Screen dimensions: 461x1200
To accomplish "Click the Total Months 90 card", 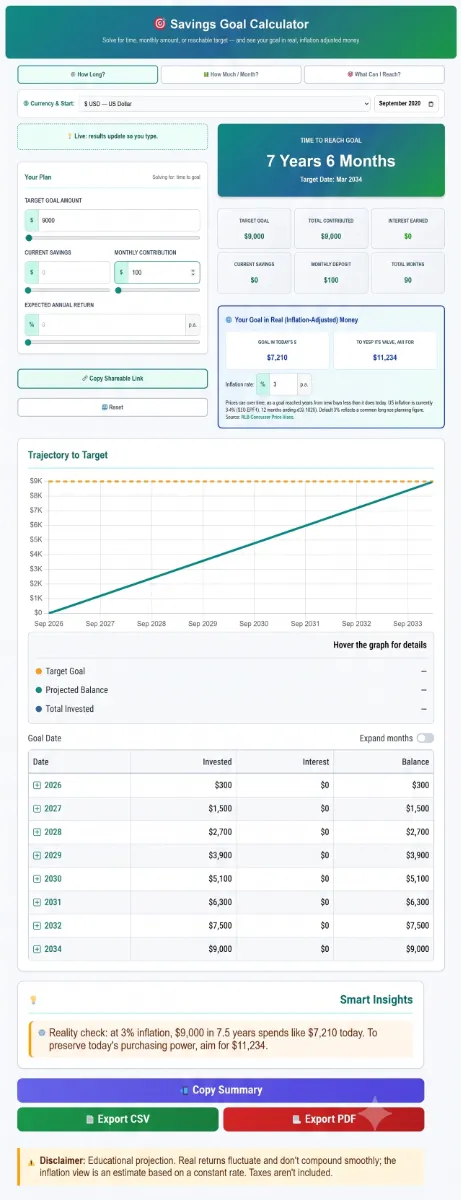I will [x=407, y=272].
